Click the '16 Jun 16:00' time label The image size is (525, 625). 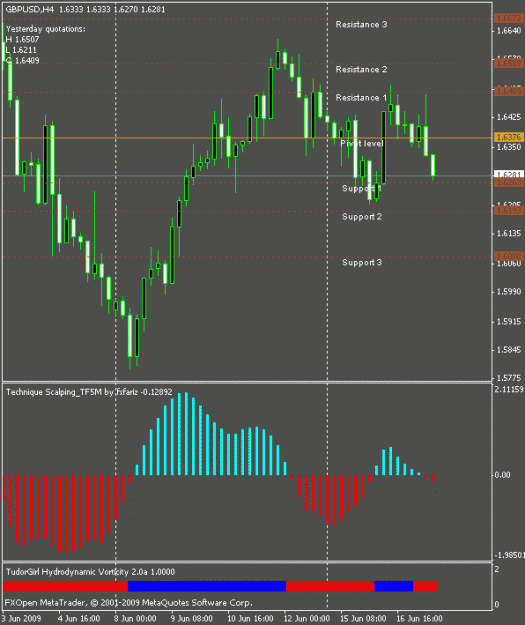419,619
